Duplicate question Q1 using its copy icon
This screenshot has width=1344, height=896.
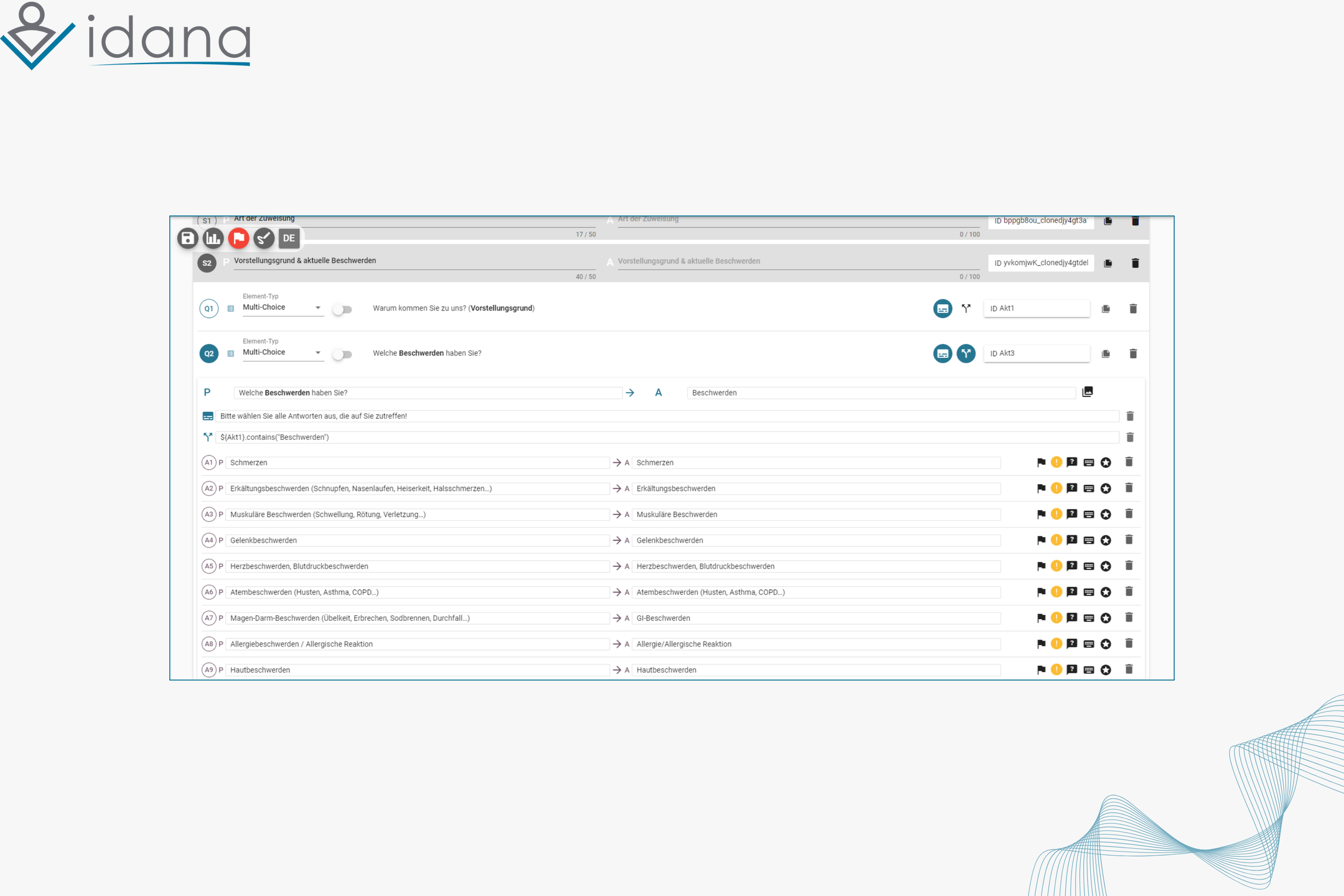pos(1106,309)
